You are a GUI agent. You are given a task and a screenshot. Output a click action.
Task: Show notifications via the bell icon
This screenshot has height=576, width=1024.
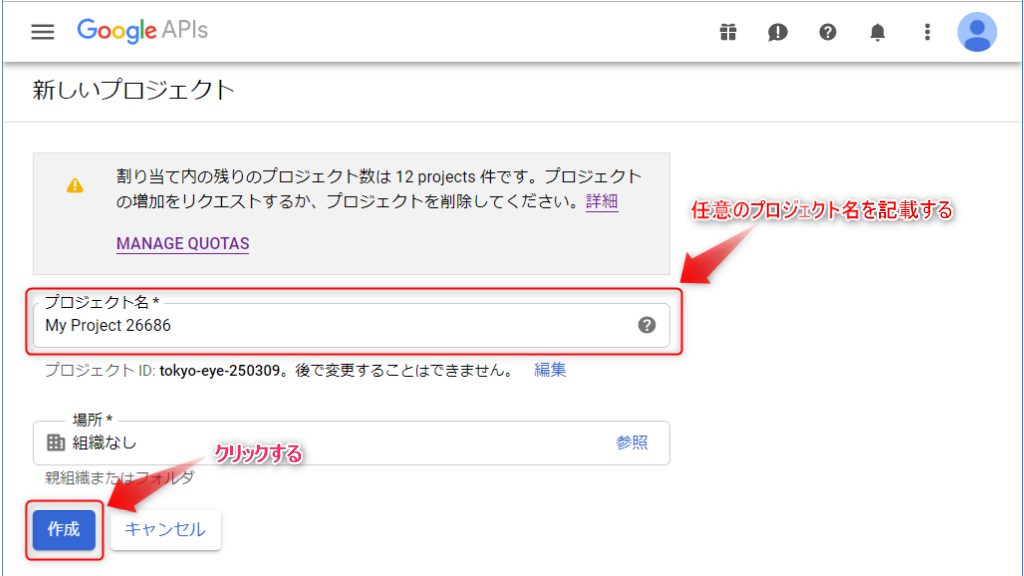click(x=877, y=33)
